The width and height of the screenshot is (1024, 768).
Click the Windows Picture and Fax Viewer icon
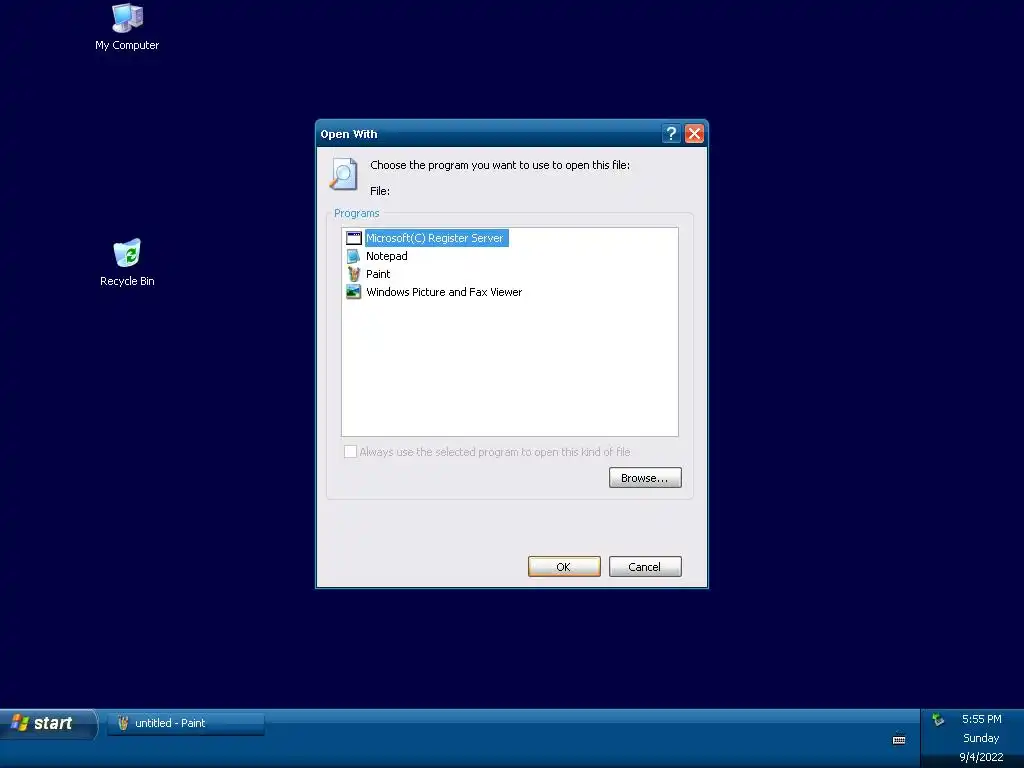click(x=354, y=292)
